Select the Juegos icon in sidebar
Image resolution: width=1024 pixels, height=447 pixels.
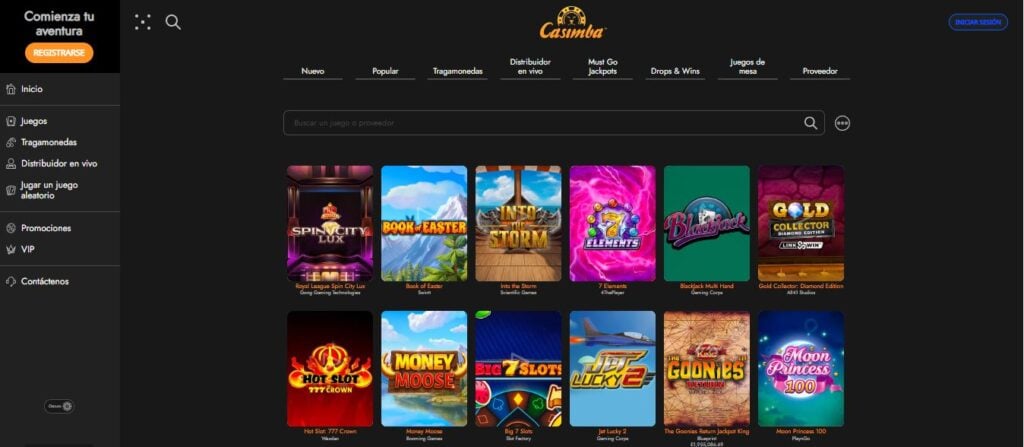tap(10, 122)
